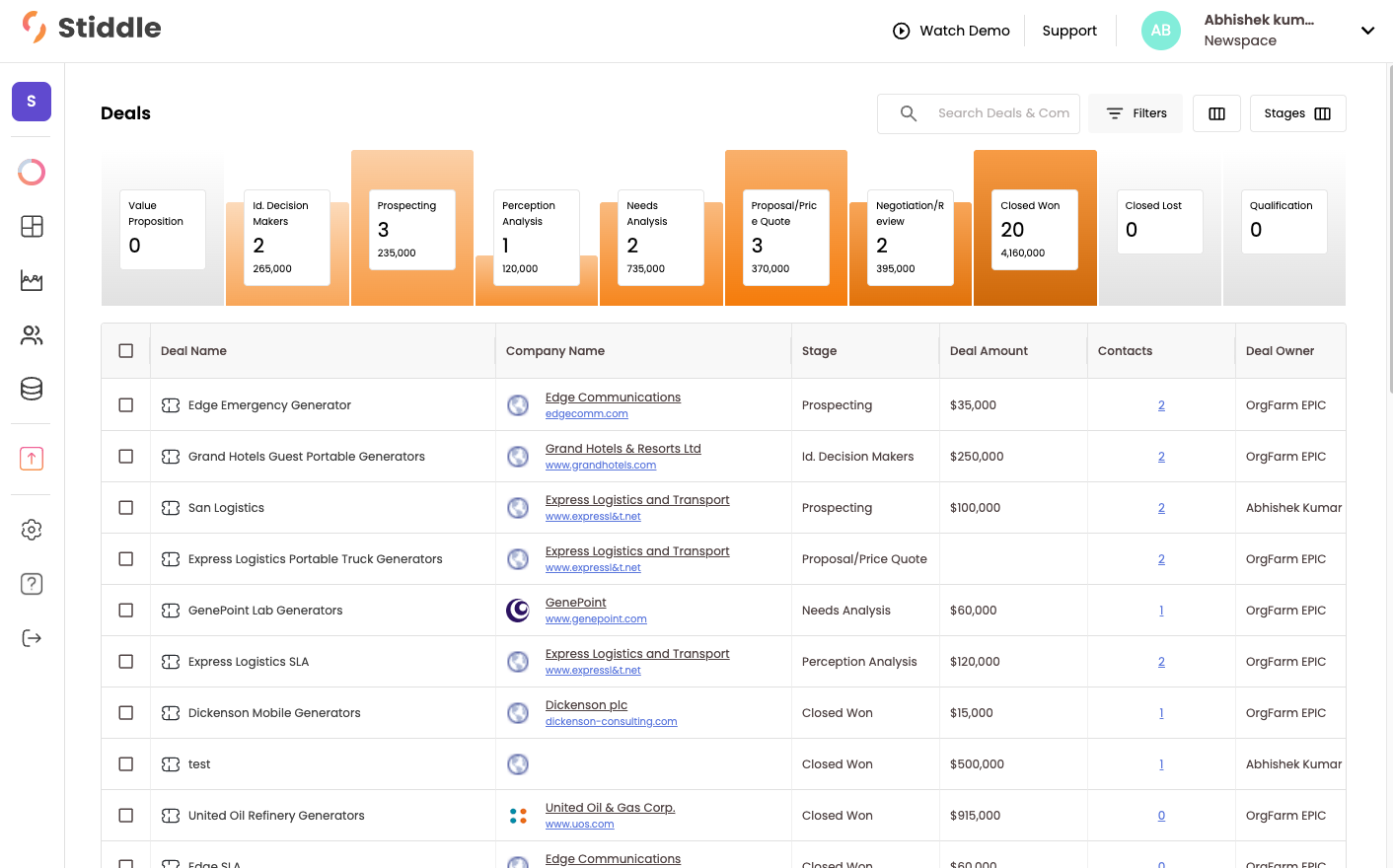Open the Edge Communications company link in Prospecting row
The image size is (1393, 868).
[x=613, y=398]
